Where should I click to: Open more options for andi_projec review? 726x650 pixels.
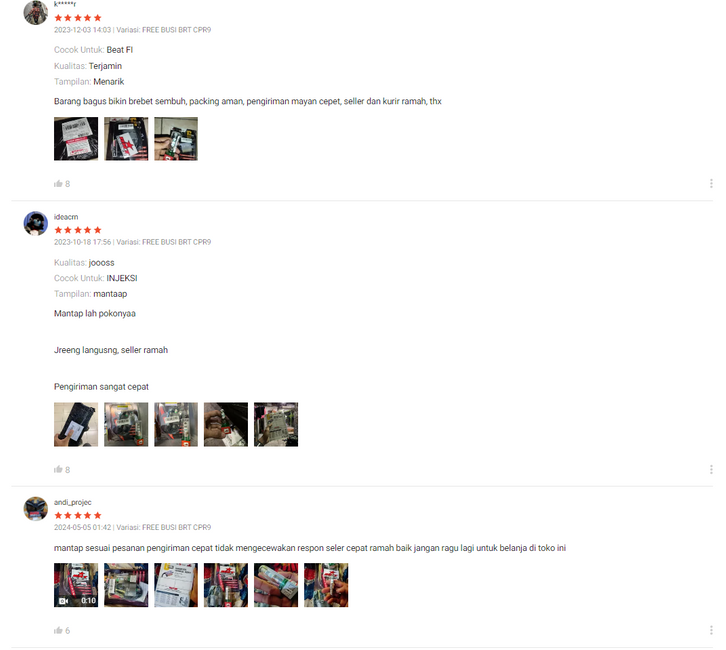point(711,630)
